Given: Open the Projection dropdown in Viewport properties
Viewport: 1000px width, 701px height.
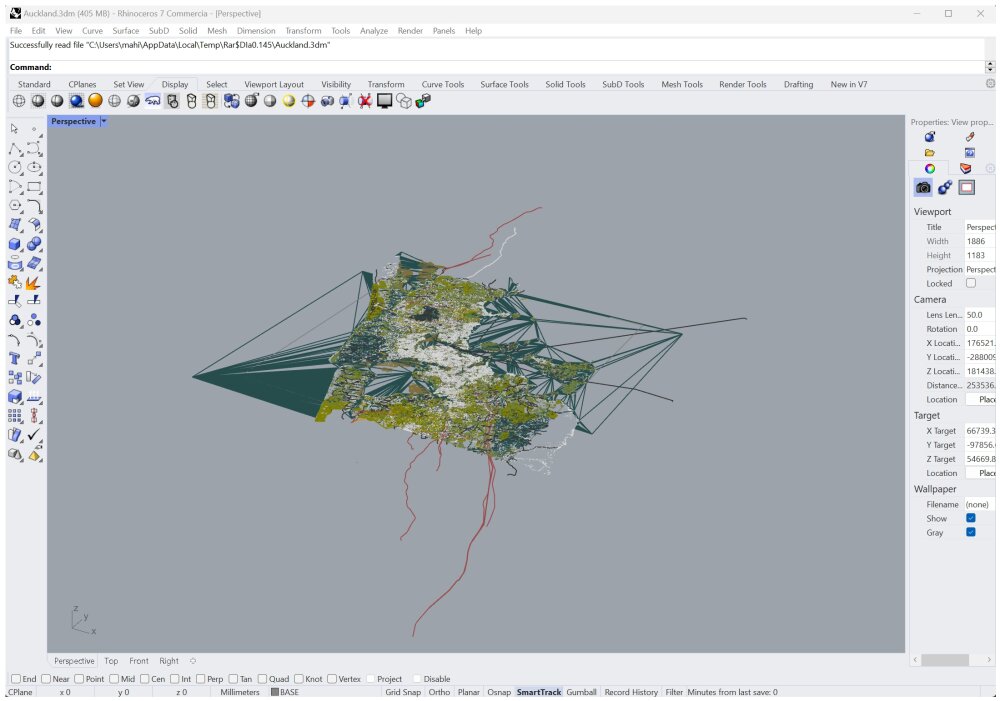Looking at the screenshot, I should pyautogui.click(x=980, y=269).
